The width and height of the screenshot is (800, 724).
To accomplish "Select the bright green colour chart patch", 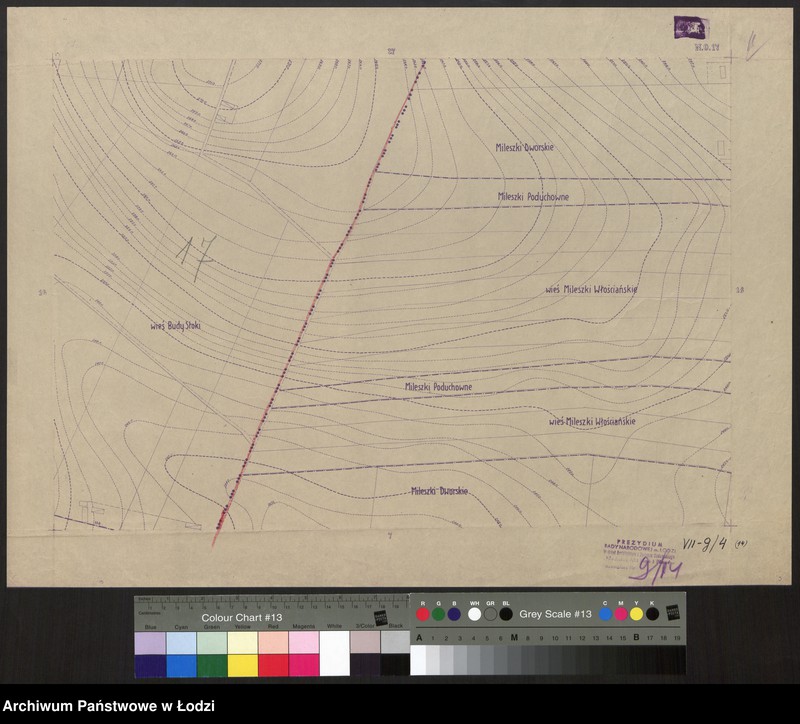I will 211,665.
